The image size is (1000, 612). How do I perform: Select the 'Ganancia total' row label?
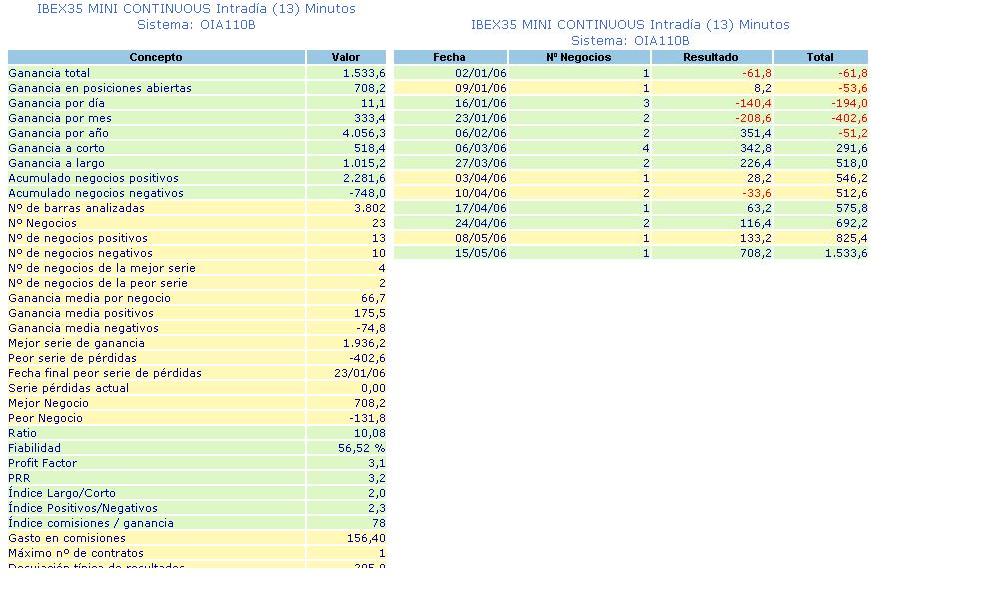[49, 73]
